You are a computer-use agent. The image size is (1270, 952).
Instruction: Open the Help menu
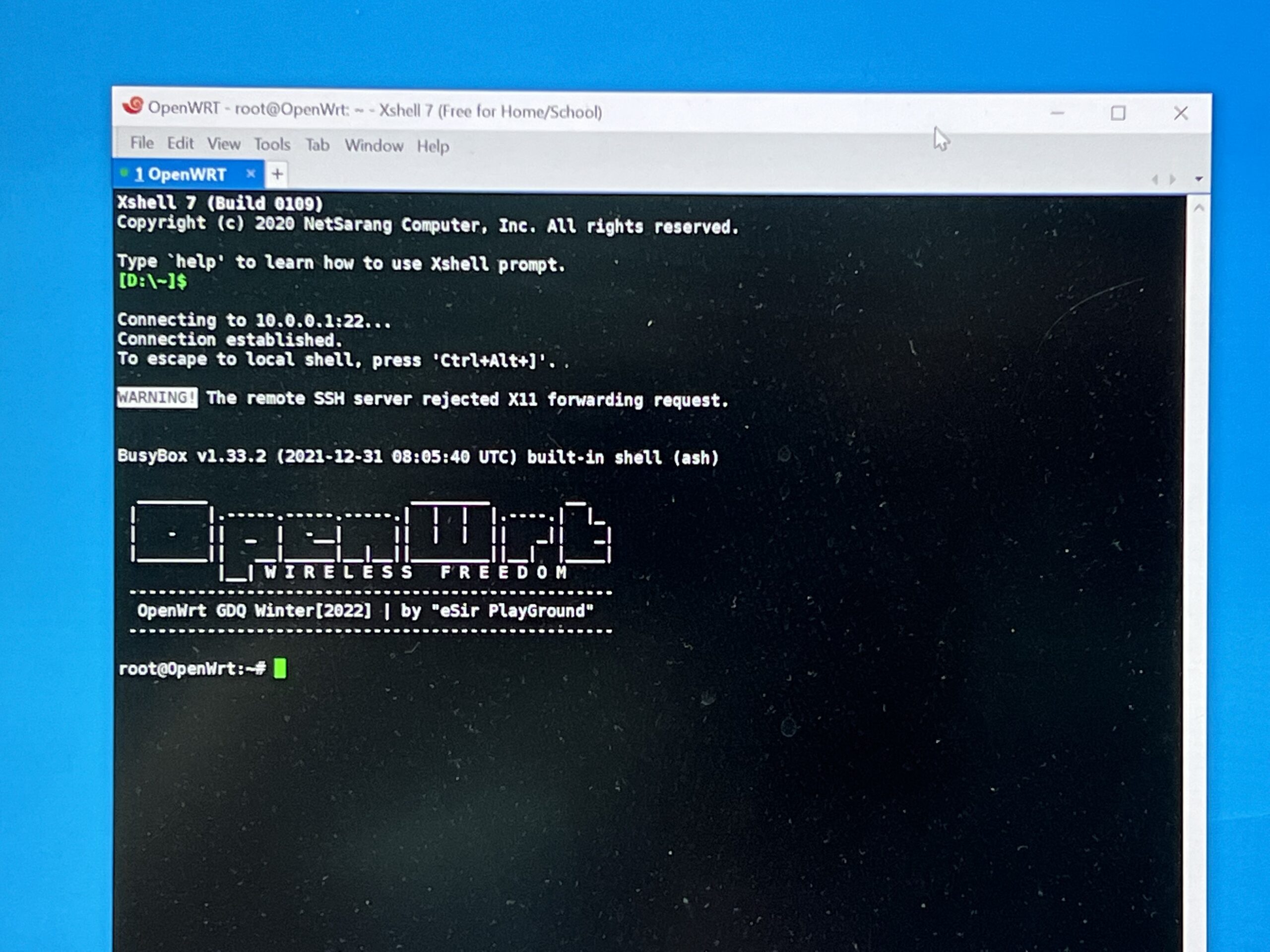433,146
